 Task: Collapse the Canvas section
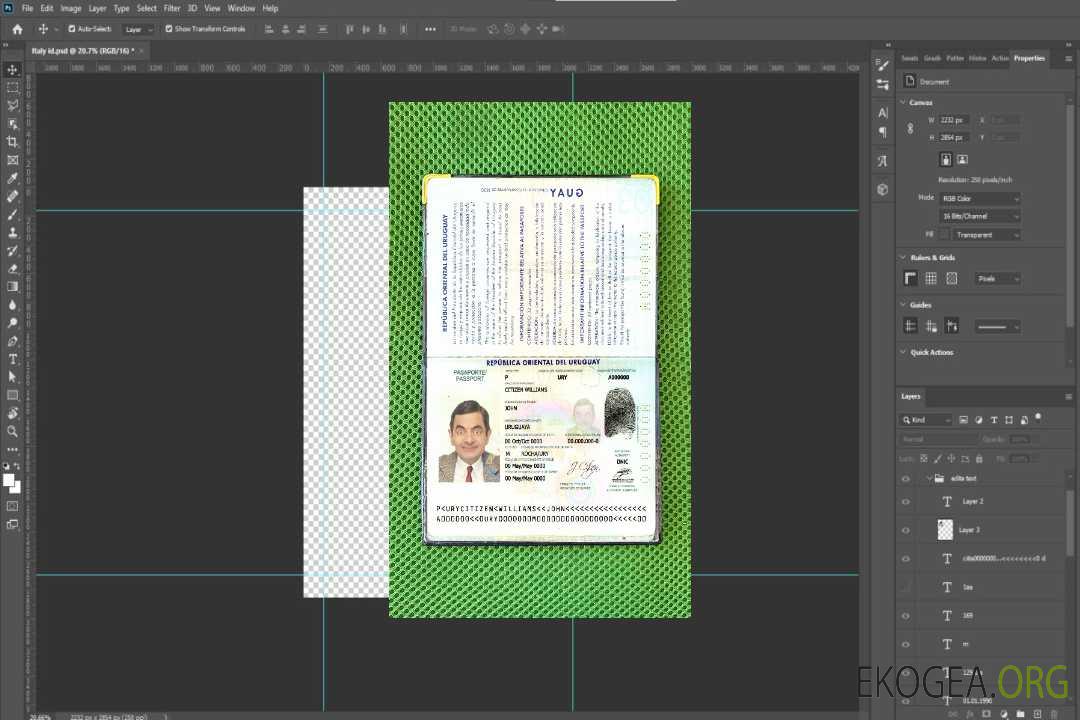click(x=903, y=103)
